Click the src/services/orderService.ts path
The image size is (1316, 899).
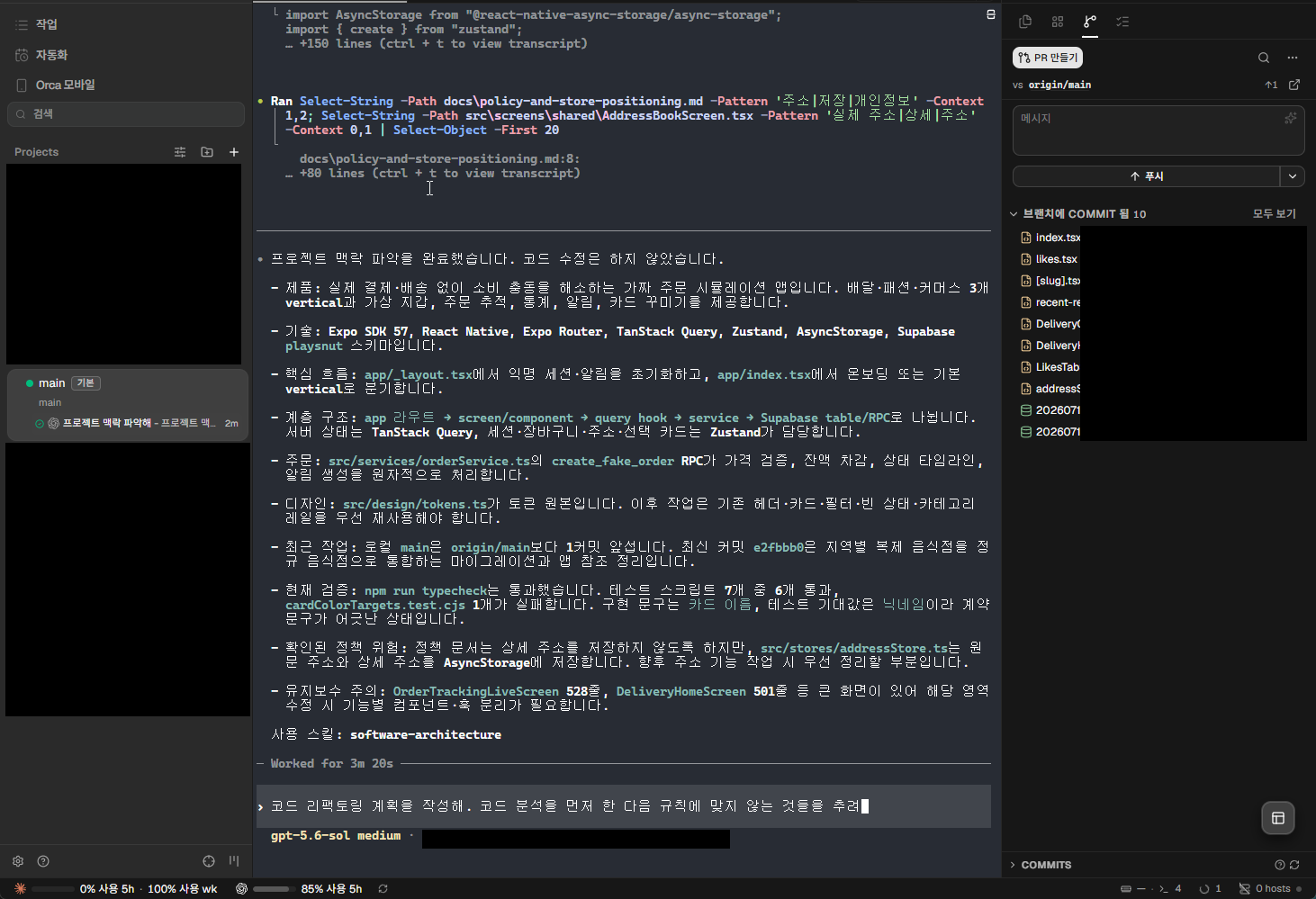pos(429,461)
